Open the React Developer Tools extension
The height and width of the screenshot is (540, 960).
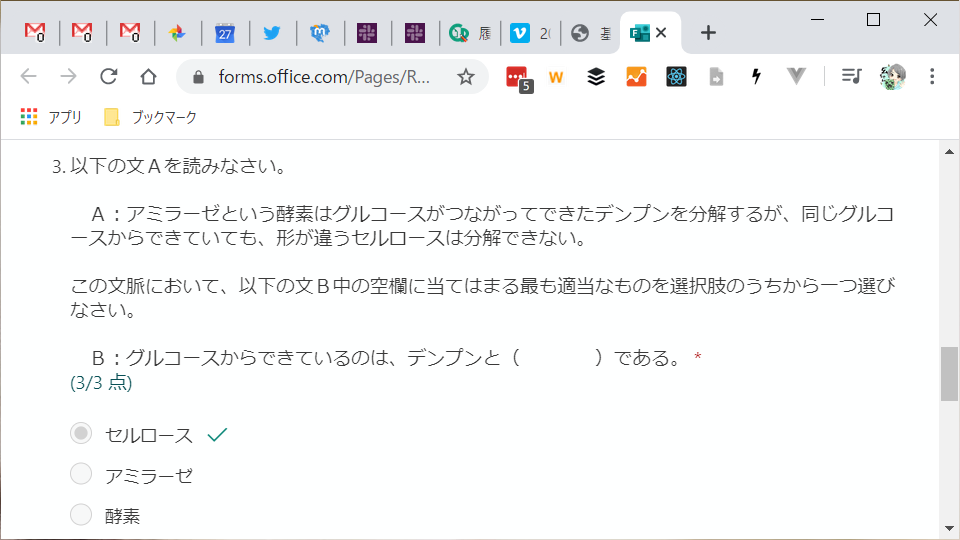tap(677, 77)
